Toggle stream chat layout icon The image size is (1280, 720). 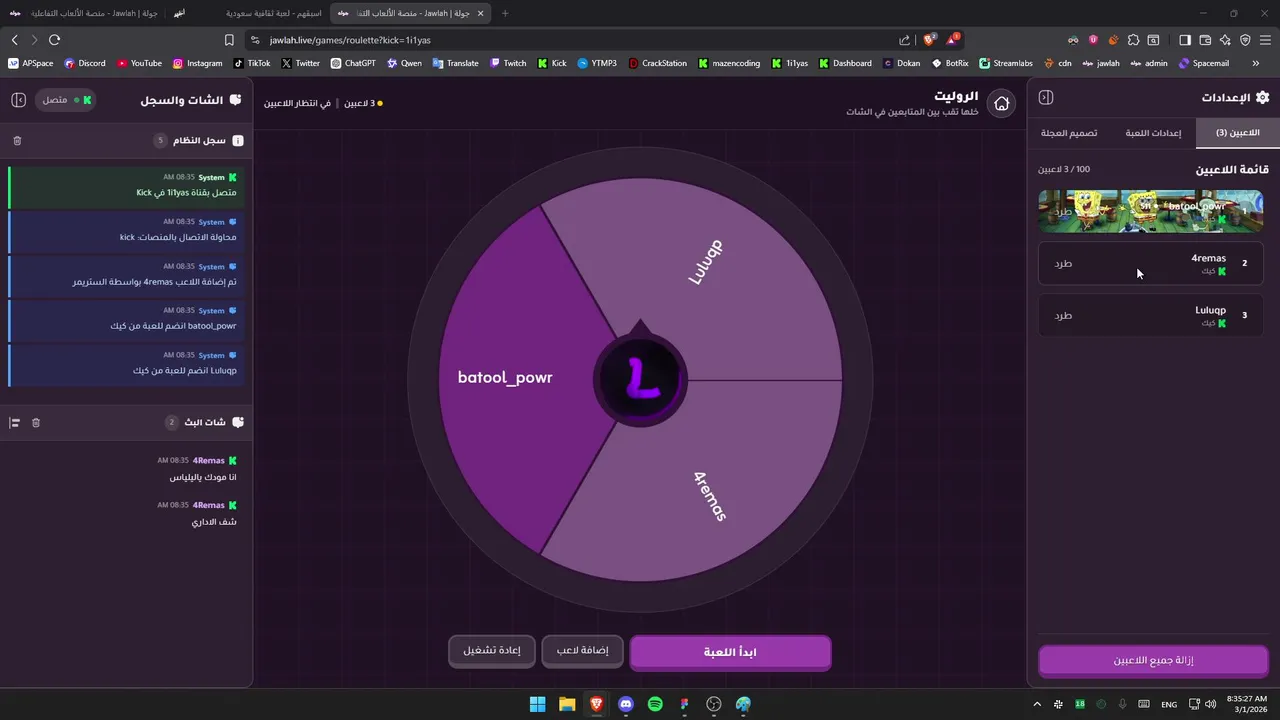click(15, 423)
